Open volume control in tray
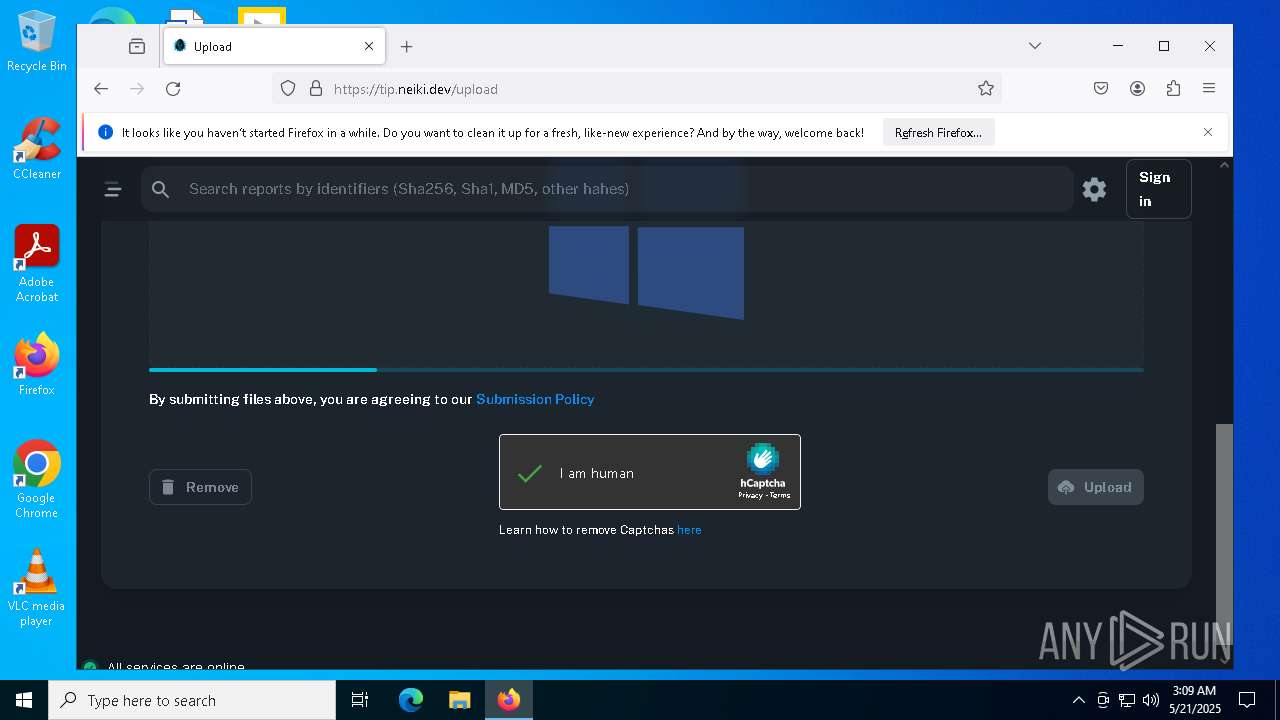The width and height of the screenshot is (1280, 720). click(x=1151, y=700)
